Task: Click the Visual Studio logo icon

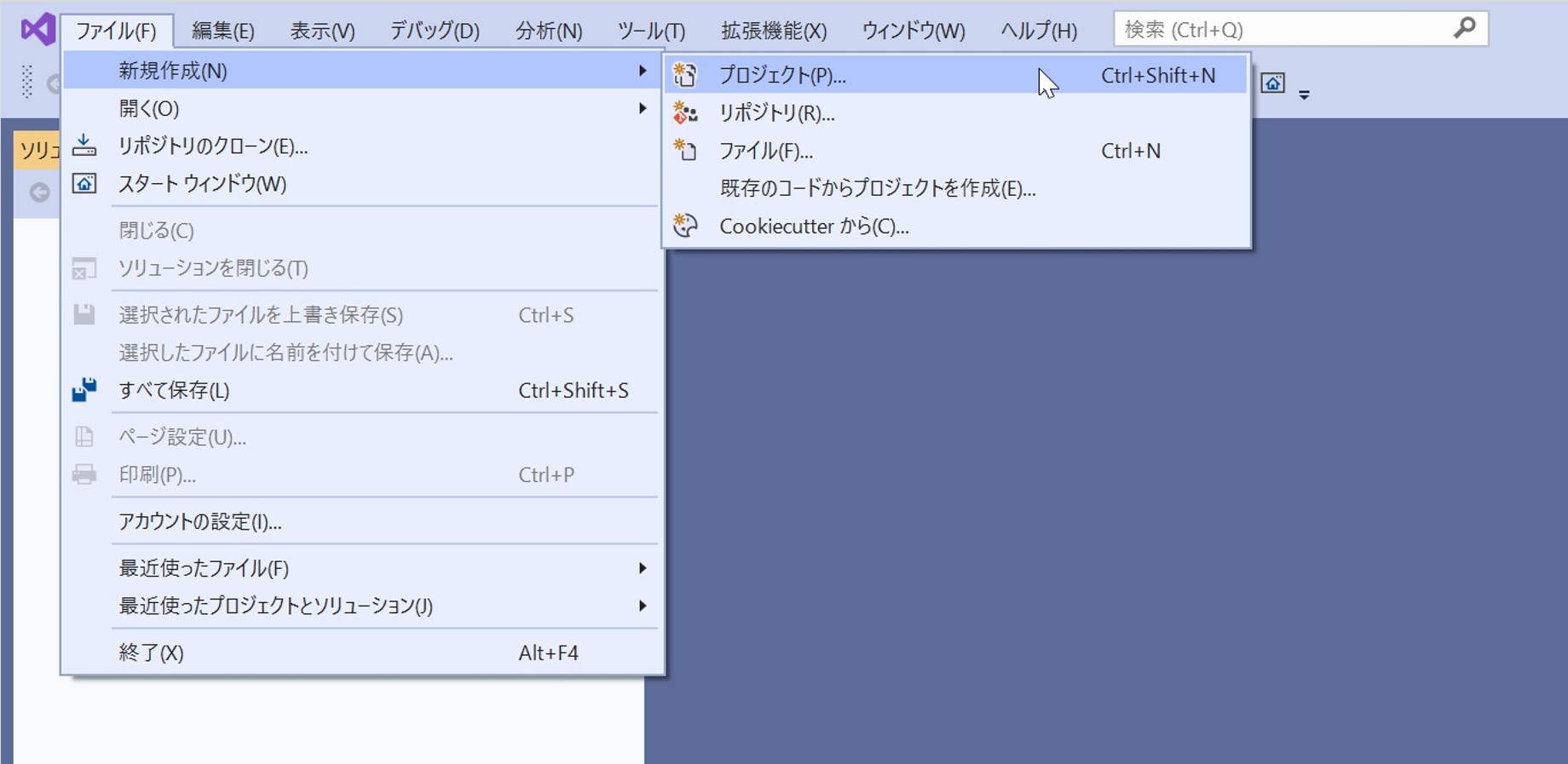Action: click(x=37, y=30)
